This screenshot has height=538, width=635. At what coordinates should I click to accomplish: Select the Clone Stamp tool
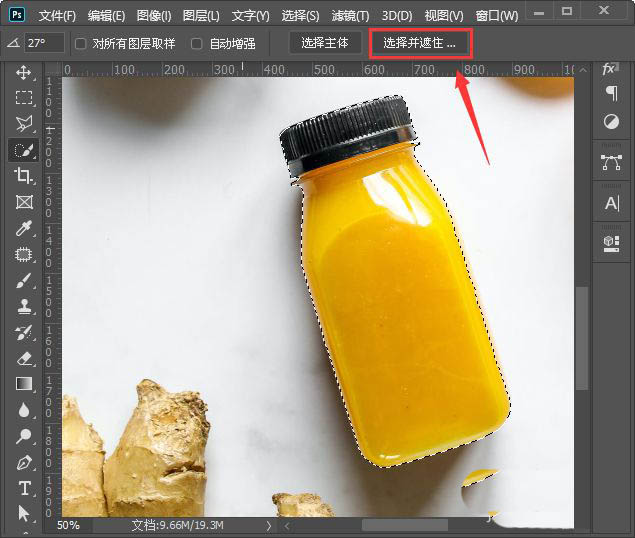coord(24,306)
